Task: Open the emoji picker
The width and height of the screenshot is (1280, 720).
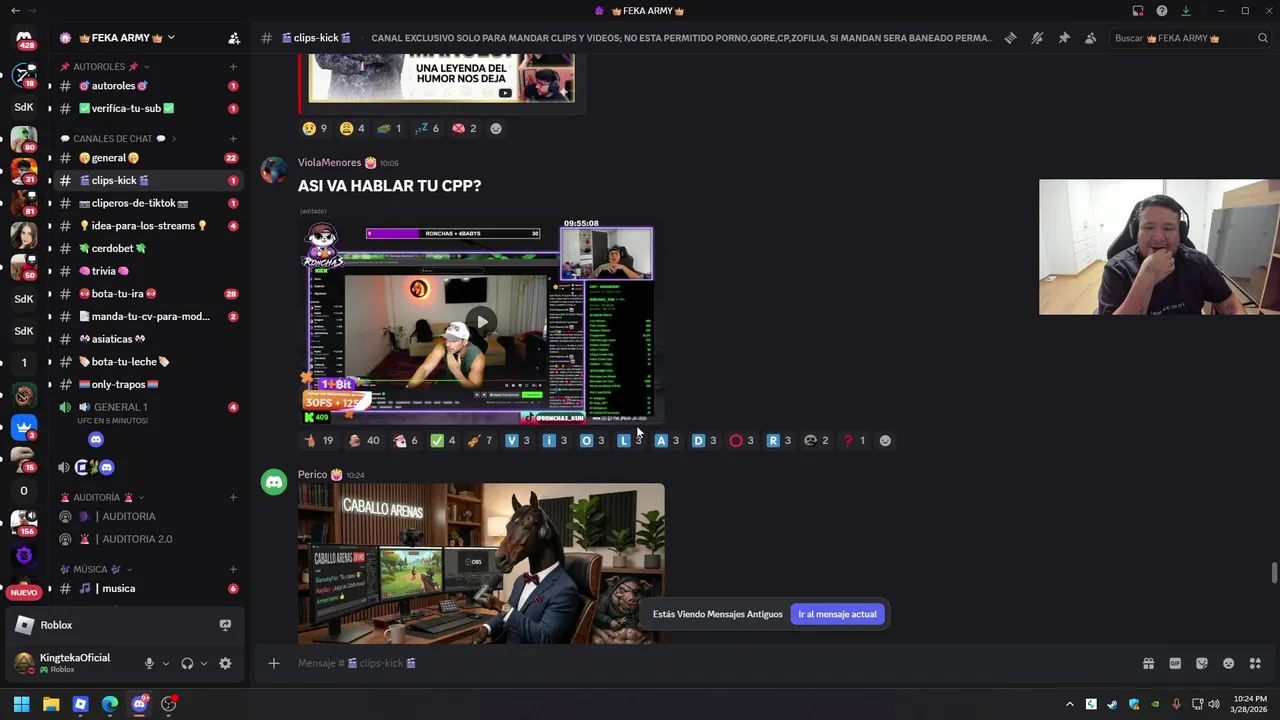Action: coord(1228,663)
